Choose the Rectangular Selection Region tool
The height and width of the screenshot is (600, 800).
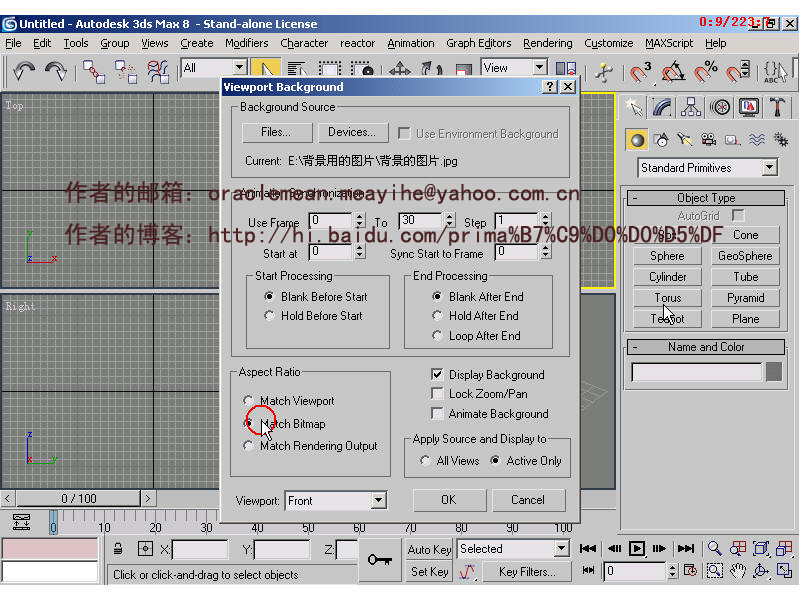pos(330,70)
